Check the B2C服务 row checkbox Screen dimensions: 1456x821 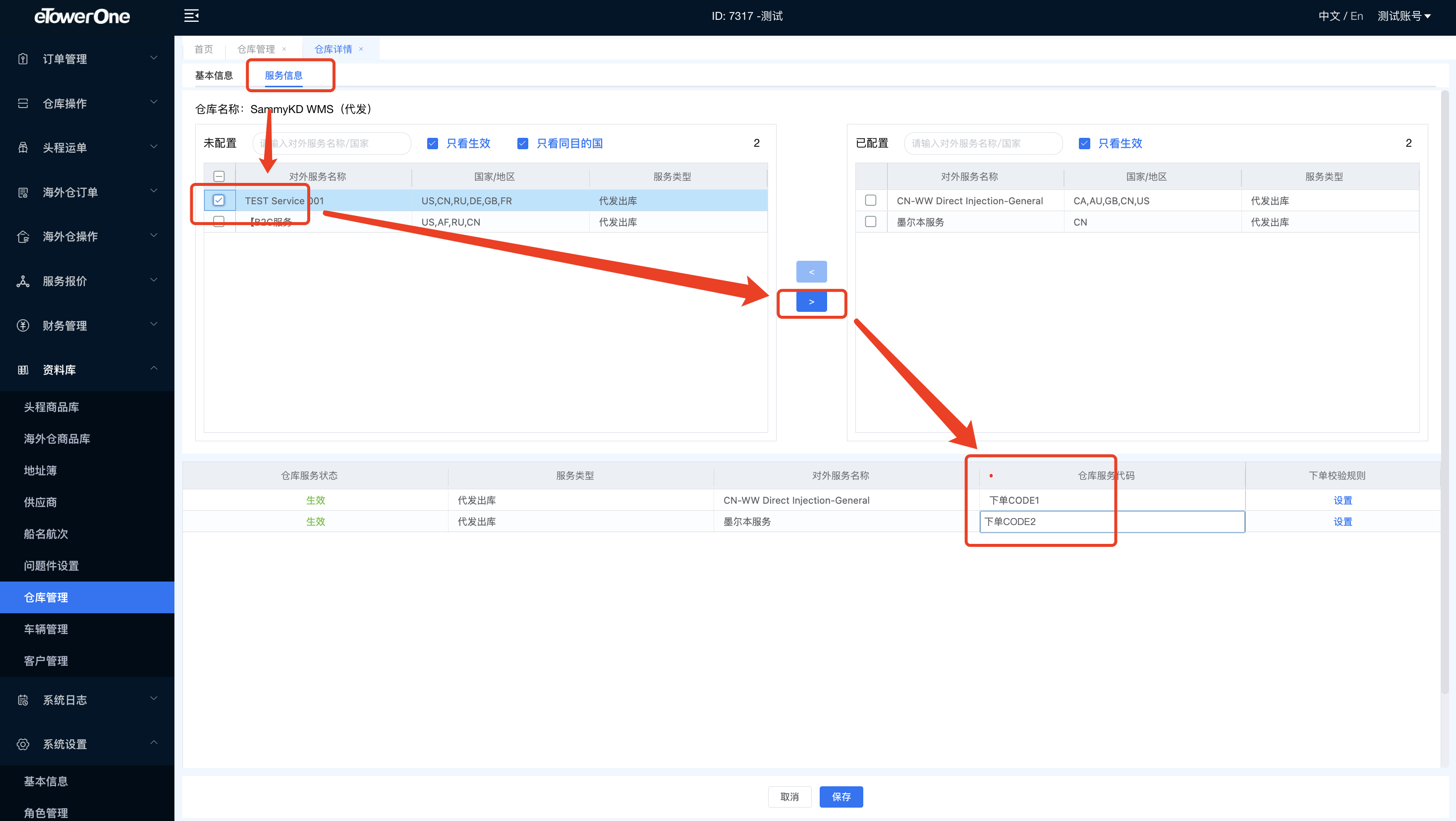pos(220,222)
